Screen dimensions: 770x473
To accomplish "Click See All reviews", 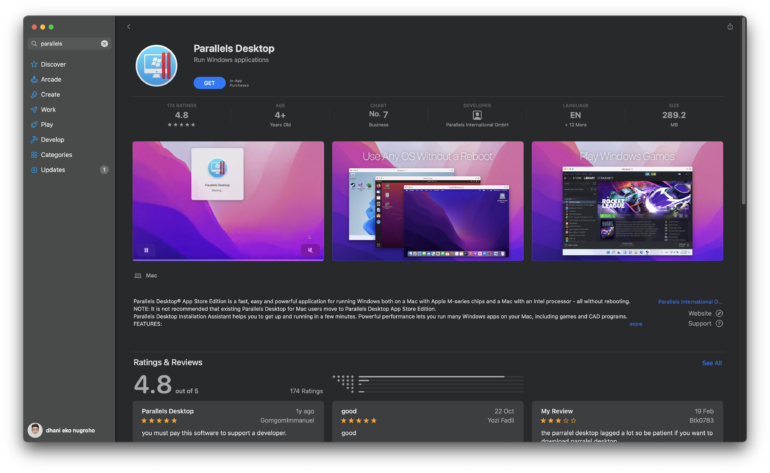I will pos(712,363).
